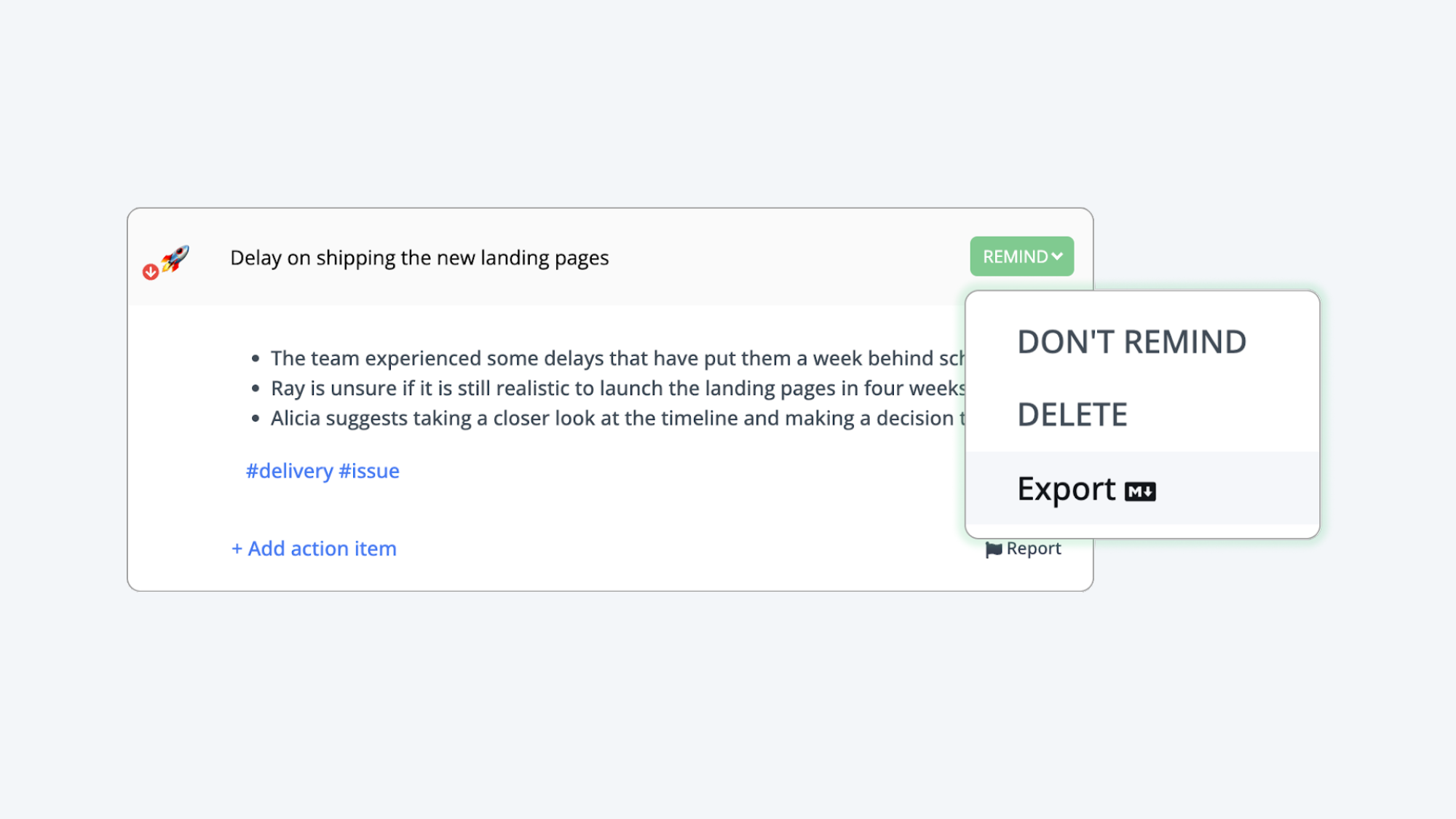
Task: Click the flag icon next to Report
Action: tap(994, 550)
